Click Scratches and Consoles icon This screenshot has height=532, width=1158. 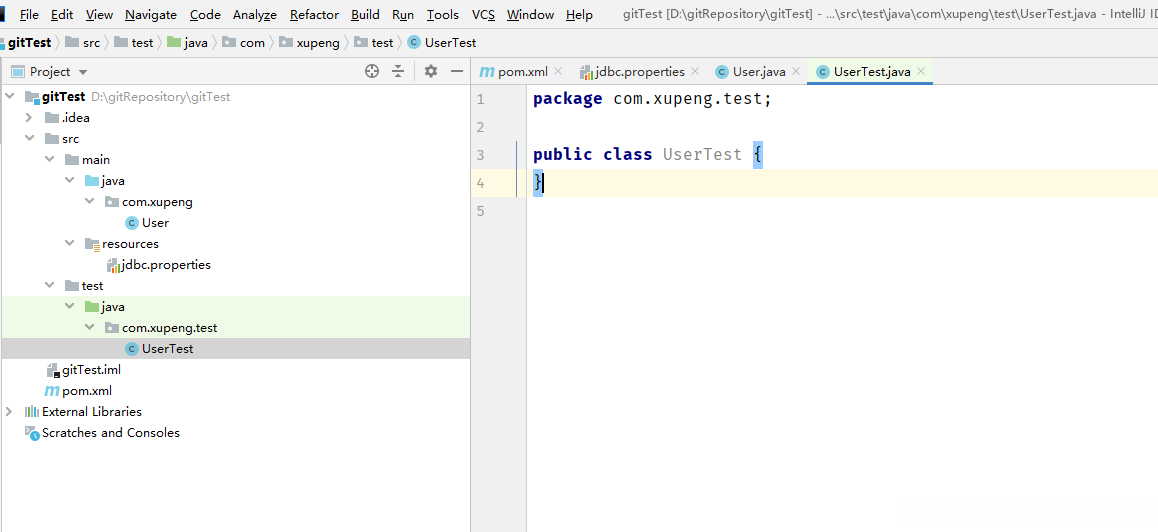pyautogui.click(x=32, y=433)
